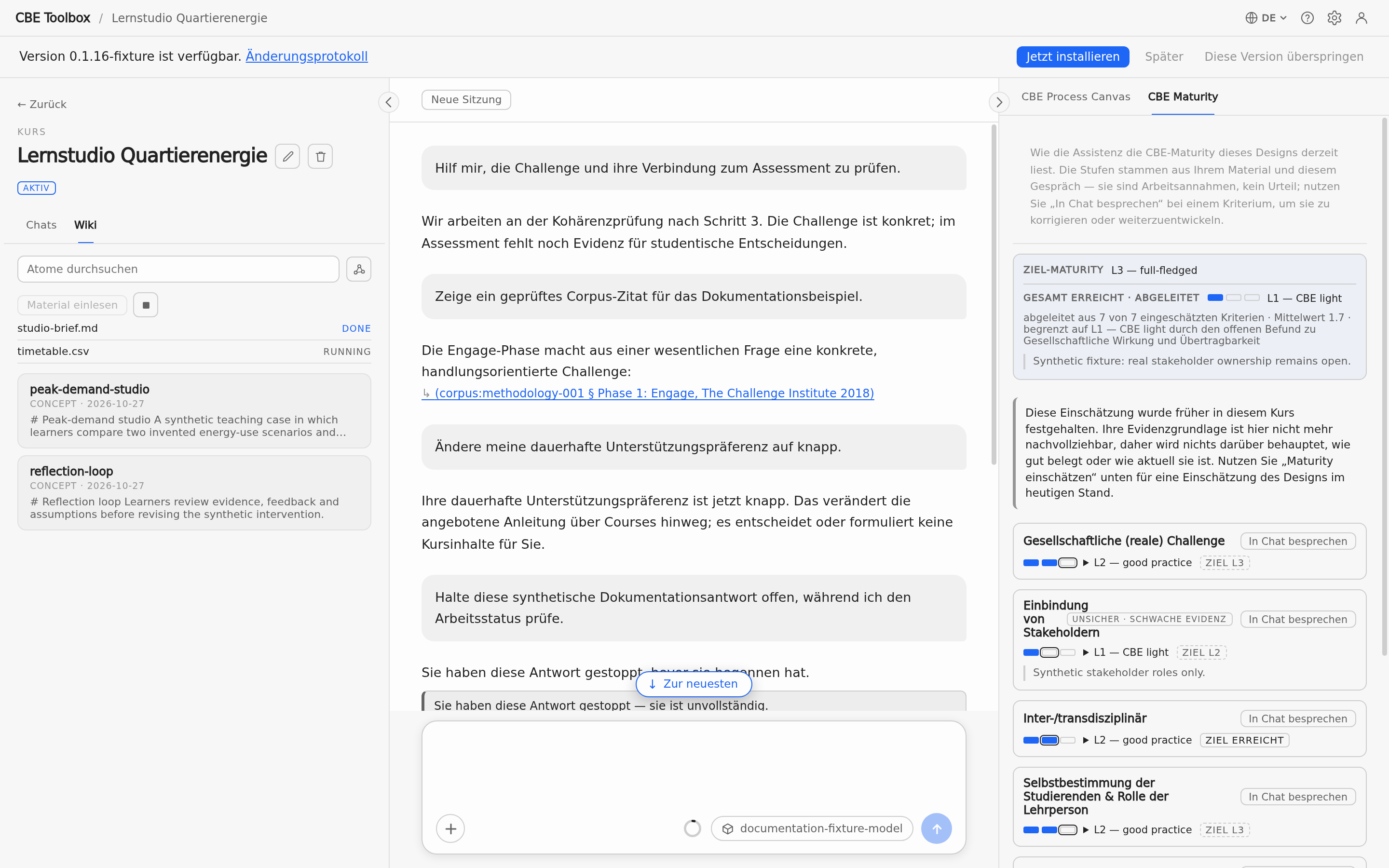Image resolution: width=1389 pixels, height=868 pixels.
Task: Discuss Selbstbestimmung der Studierenden in chat
Action: [1298, 797]
